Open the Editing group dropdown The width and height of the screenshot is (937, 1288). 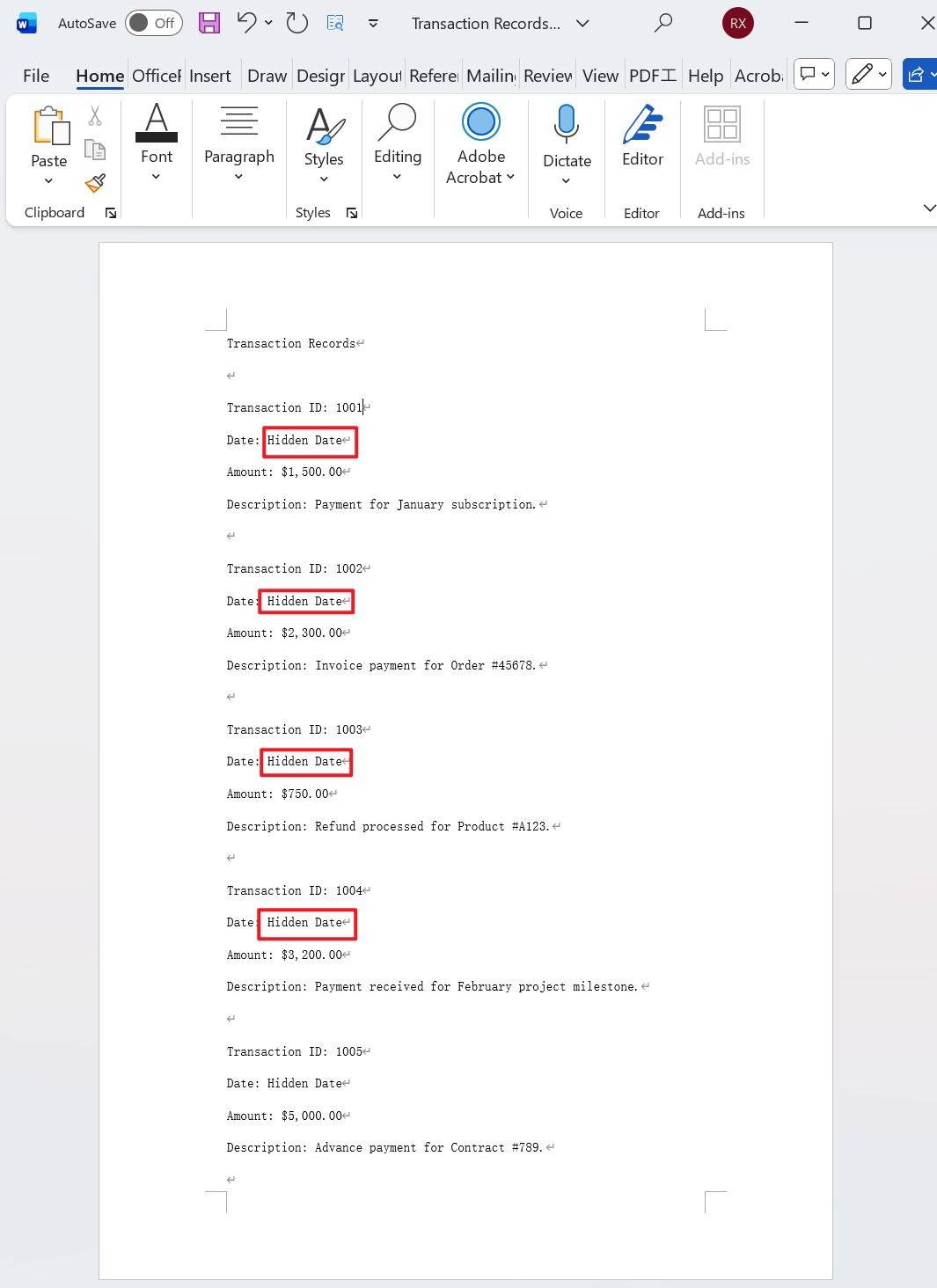pyautogui.click(x=398, y=143)
